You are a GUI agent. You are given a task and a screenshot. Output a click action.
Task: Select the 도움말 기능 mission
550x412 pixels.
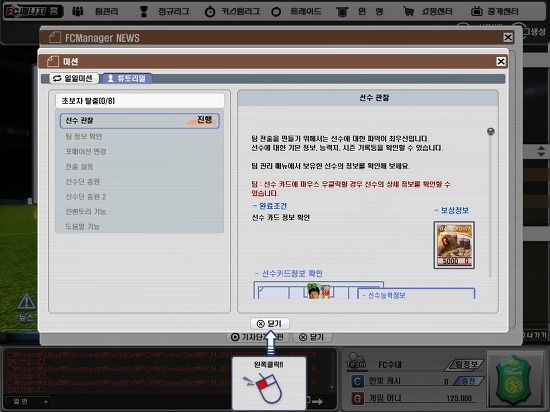click(82, 227)
